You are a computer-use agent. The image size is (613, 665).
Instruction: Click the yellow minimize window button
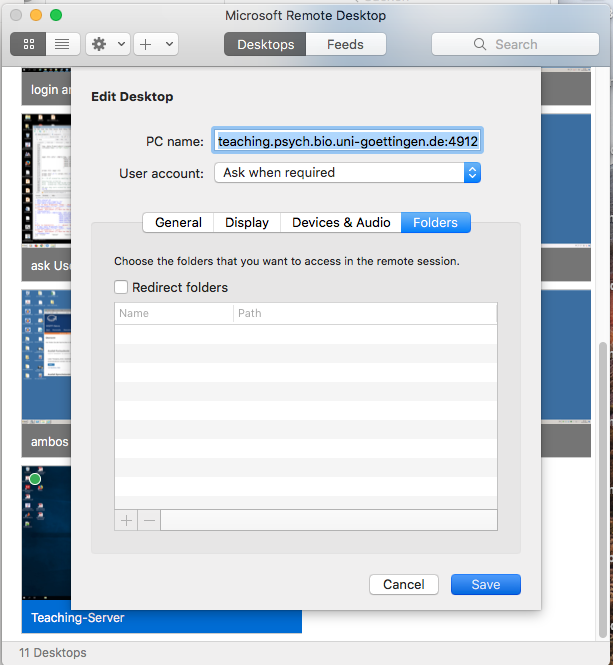pos(36,15)
